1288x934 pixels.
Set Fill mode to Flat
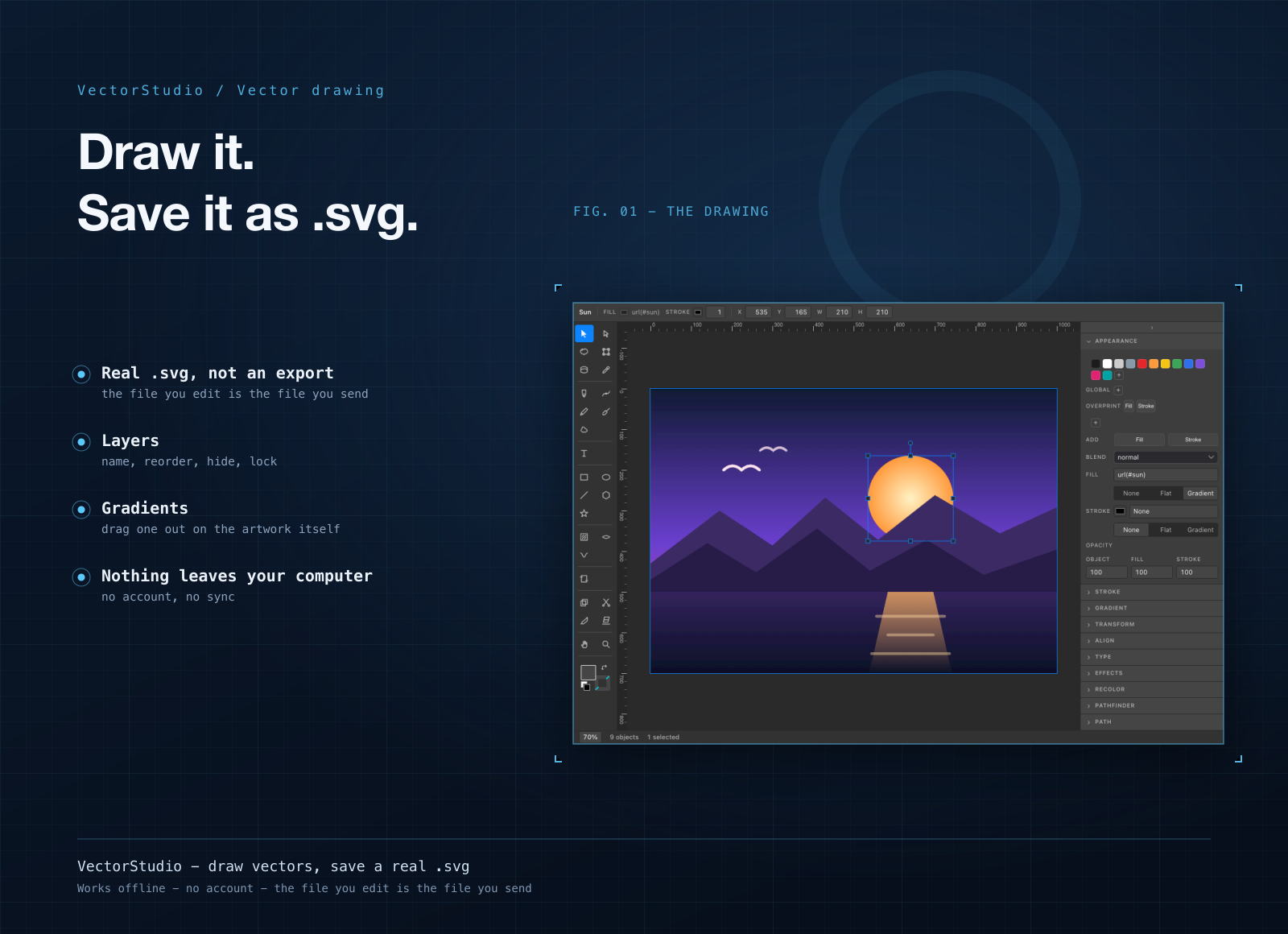coord(1166,494)
